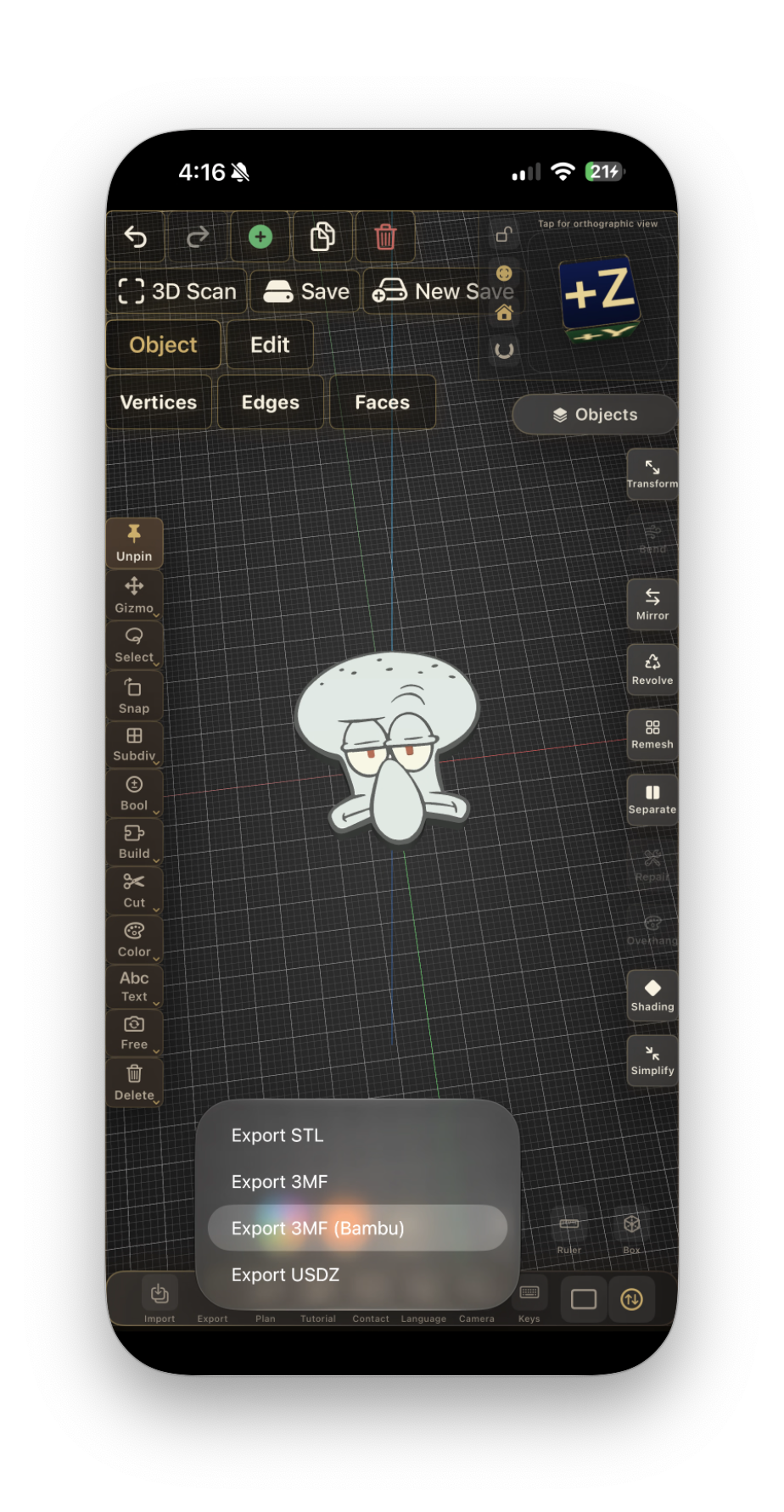Tap the yellow up-down arrows icon
Screen dimensions: 784x1512
tap(632, 1299)
